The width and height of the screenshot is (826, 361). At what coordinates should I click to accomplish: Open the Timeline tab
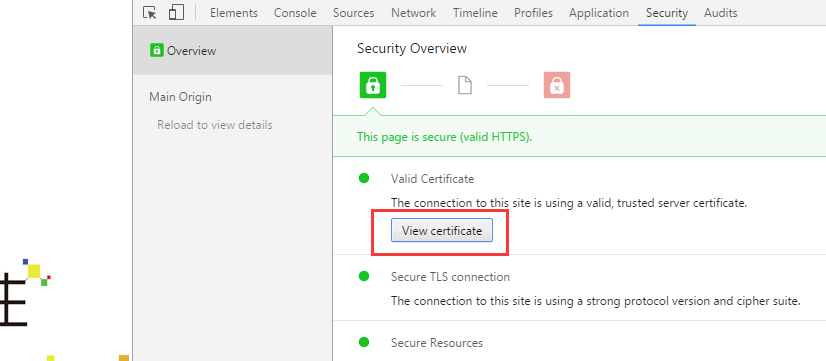tap(475, 13)
